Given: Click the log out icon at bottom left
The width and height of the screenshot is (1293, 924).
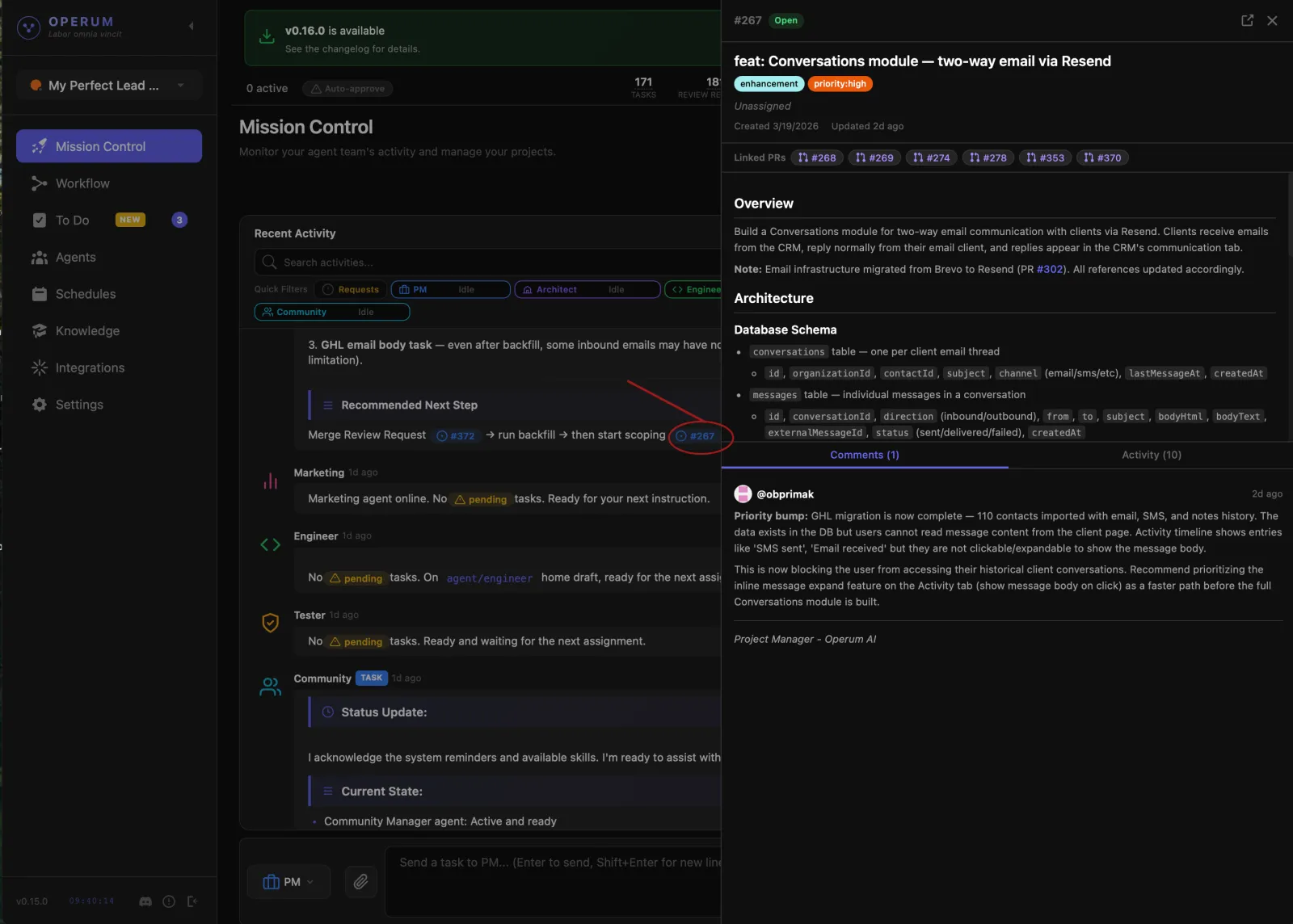Looking at the screenshot, I should coord(193,901).
